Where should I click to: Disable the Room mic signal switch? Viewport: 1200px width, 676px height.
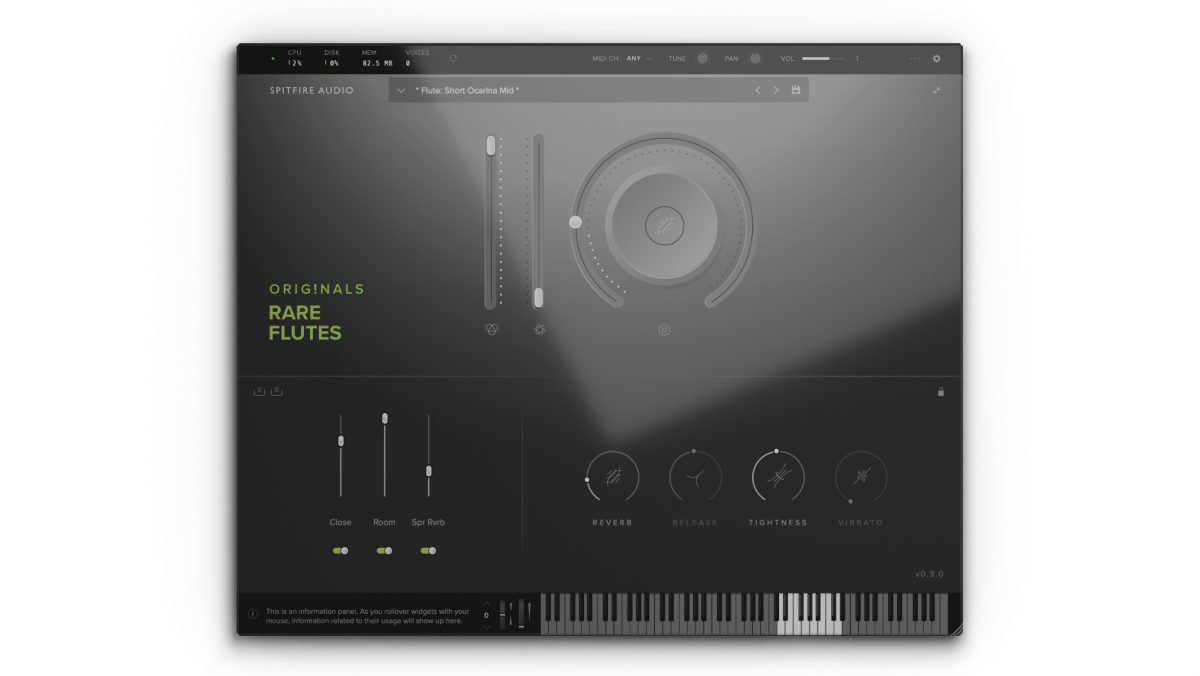[384, 551]
